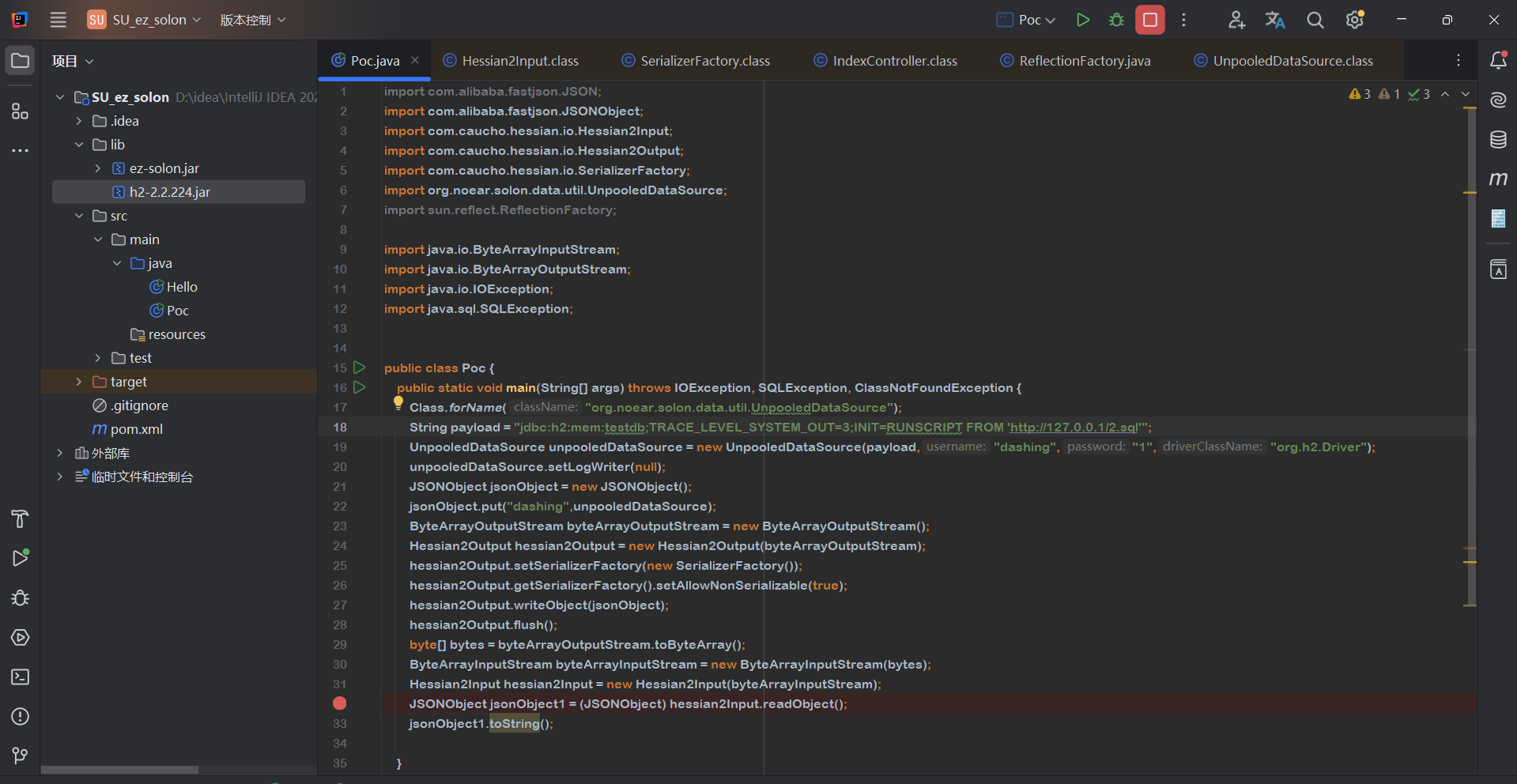
Task: Select h2-2.2.224.jar in project tree
Action: pyautogui.click(x=179, y=192)
